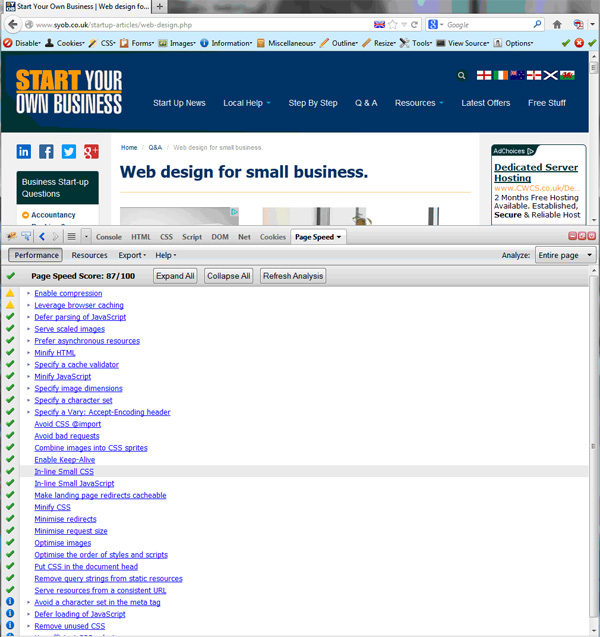
Task: Click the Firebug bug icon
Action: 11,237
